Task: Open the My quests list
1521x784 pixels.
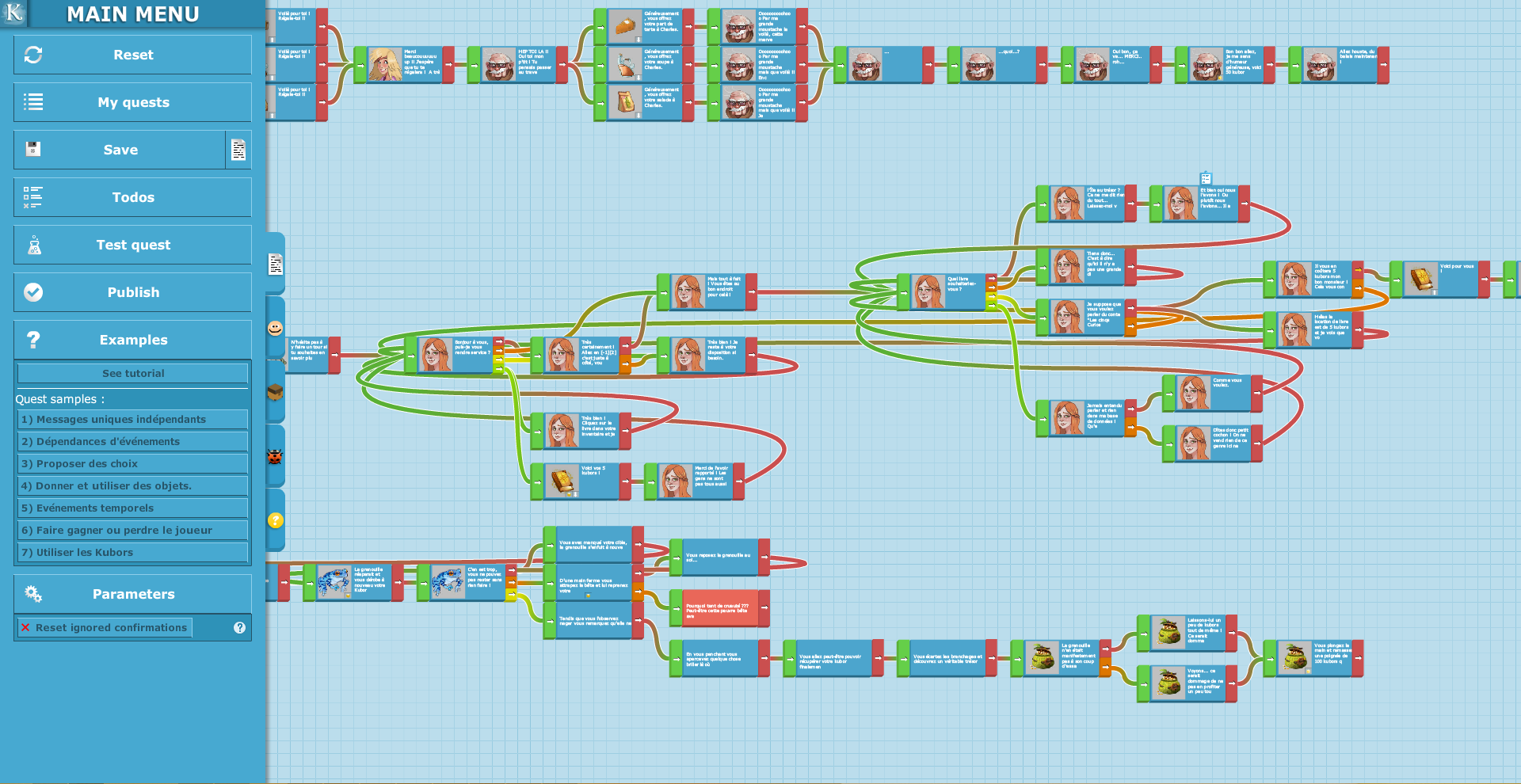Action: pyautogui.click(x=133, y=102)
